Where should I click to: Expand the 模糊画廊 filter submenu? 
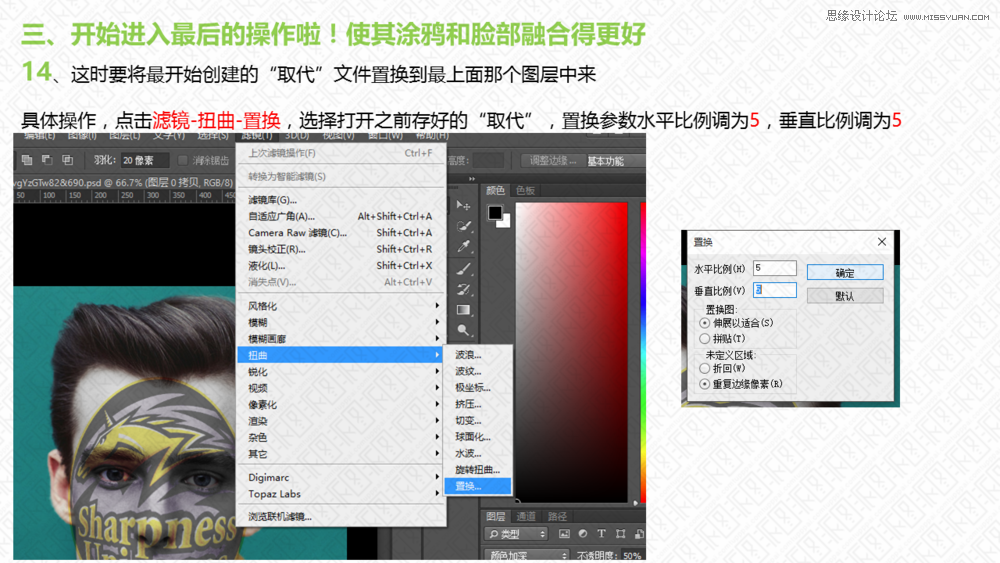click(x=341, y=339)
